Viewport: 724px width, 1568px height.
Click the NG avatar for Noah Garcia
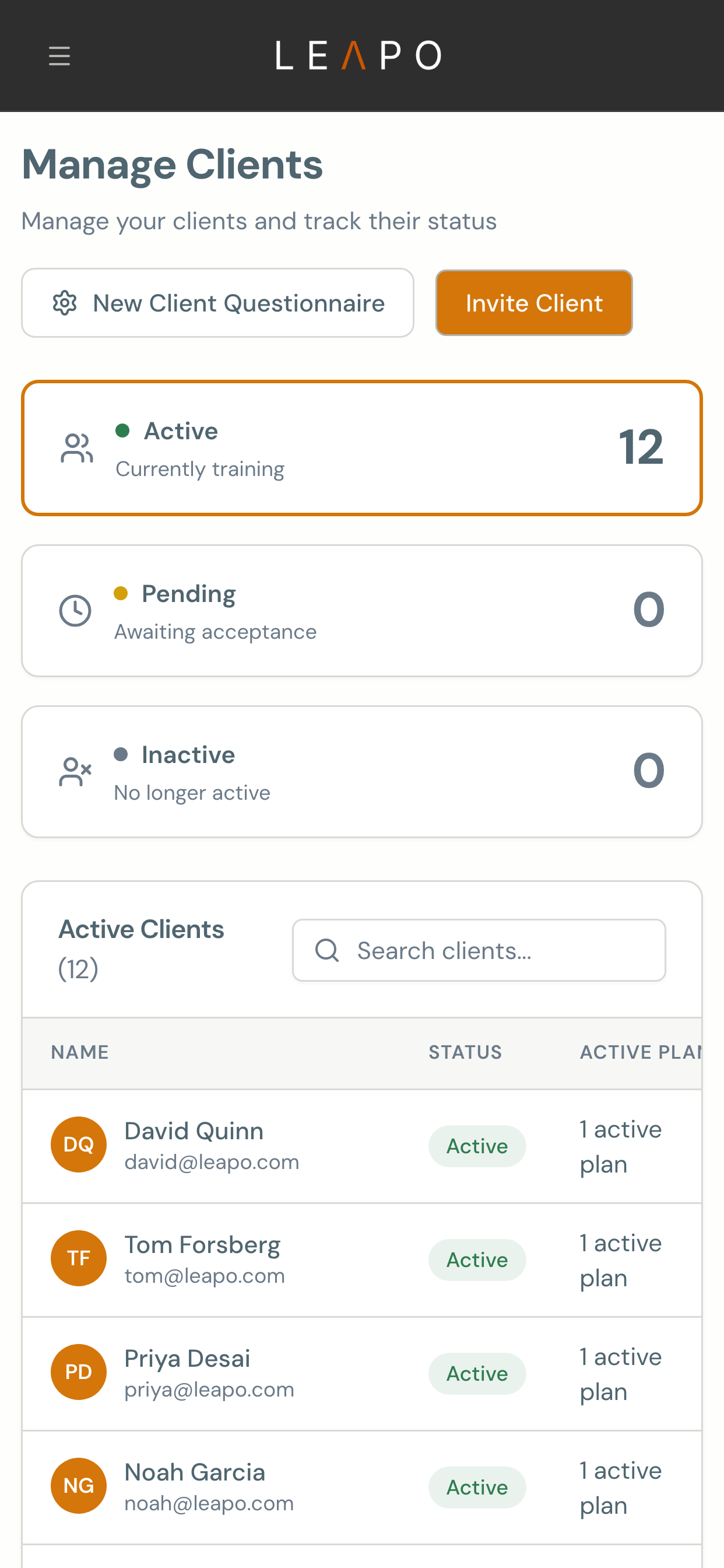point(79,1486)
